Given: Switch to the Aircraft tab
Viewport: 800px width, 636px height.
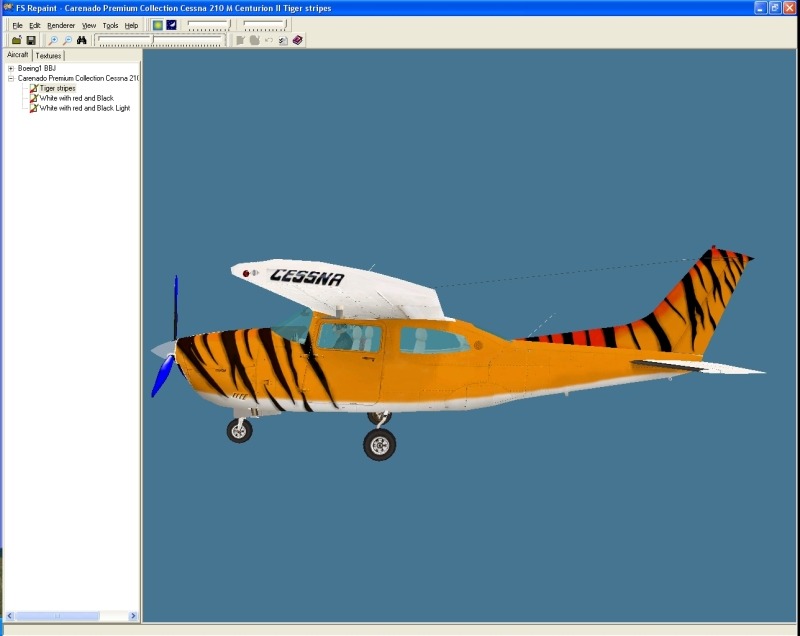Looking at the screenshot, I should 17,55.
